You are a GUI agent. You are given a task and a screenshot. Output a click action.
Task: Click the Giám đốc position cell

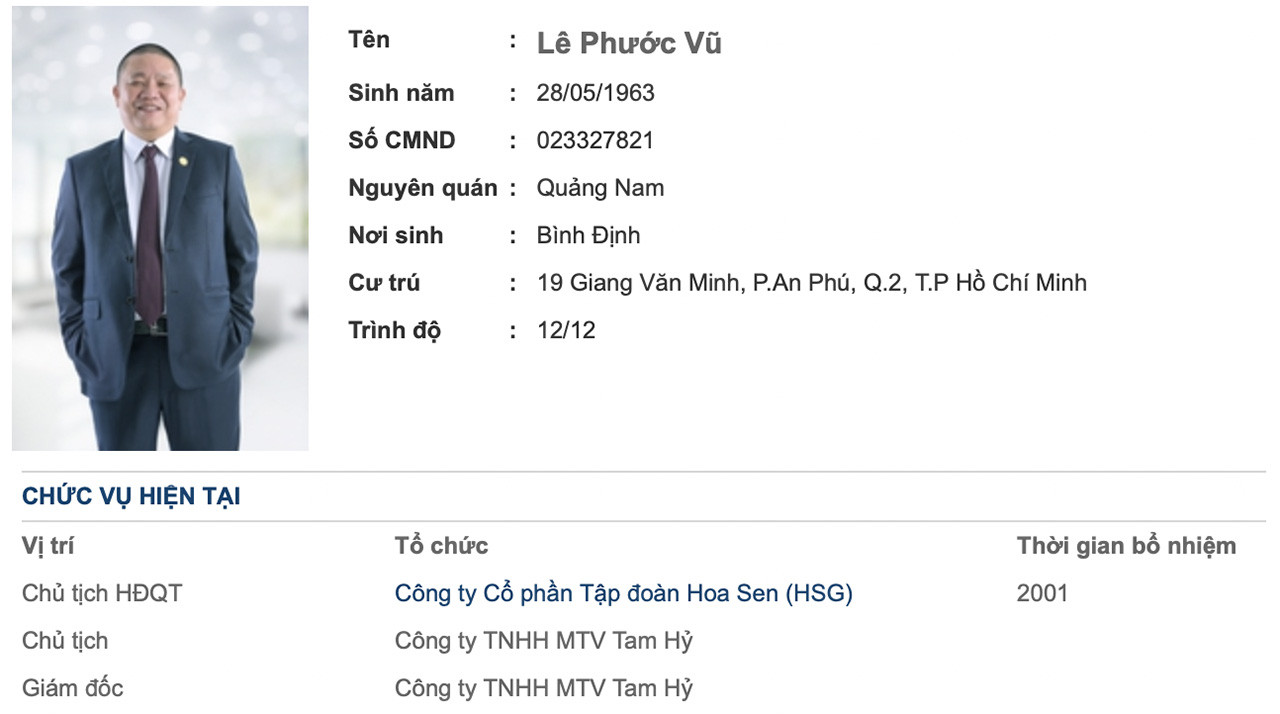click(x=73, y=688)
